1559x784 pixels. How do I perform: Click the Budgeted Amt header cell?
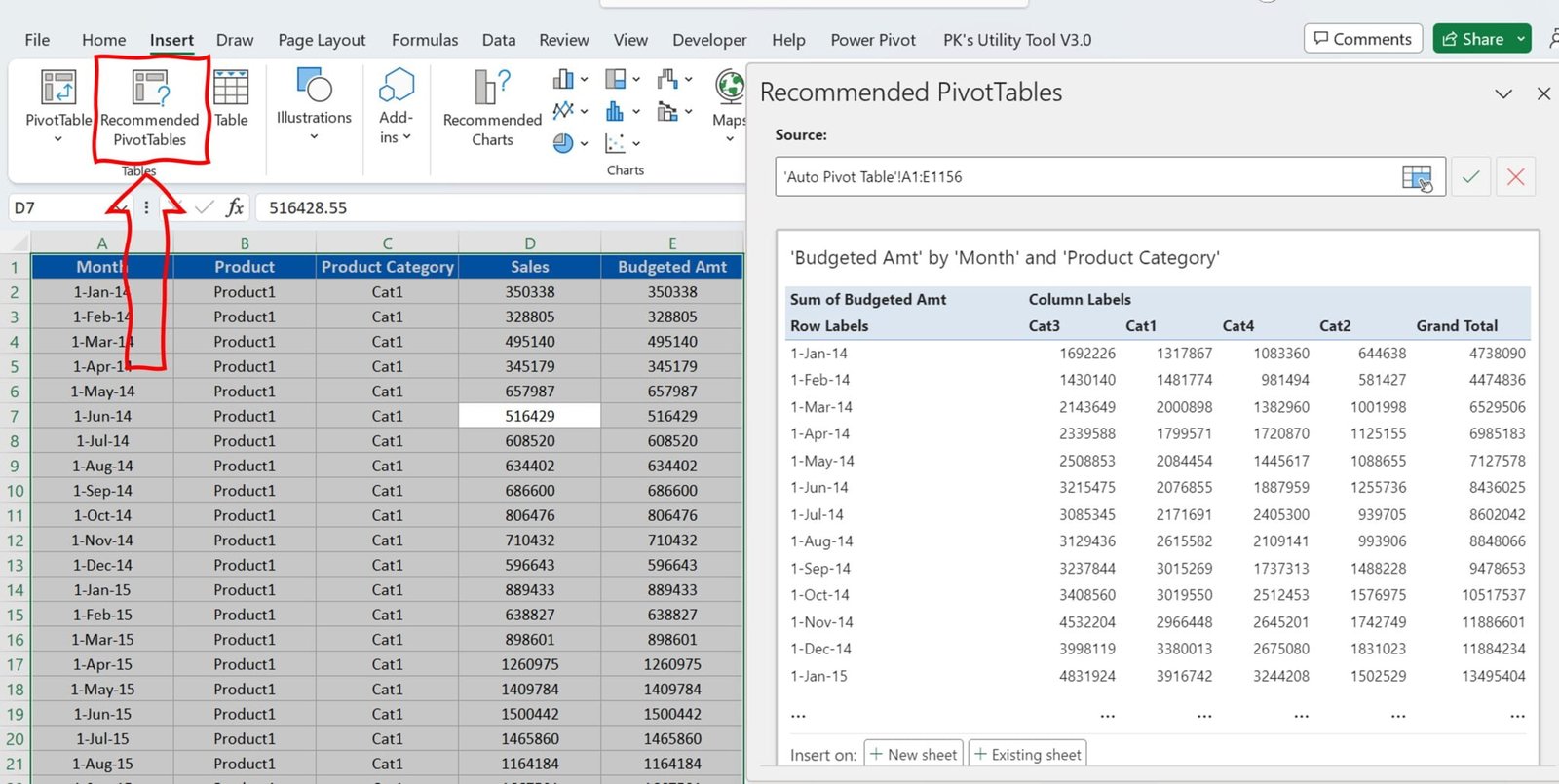pos(672,267)
